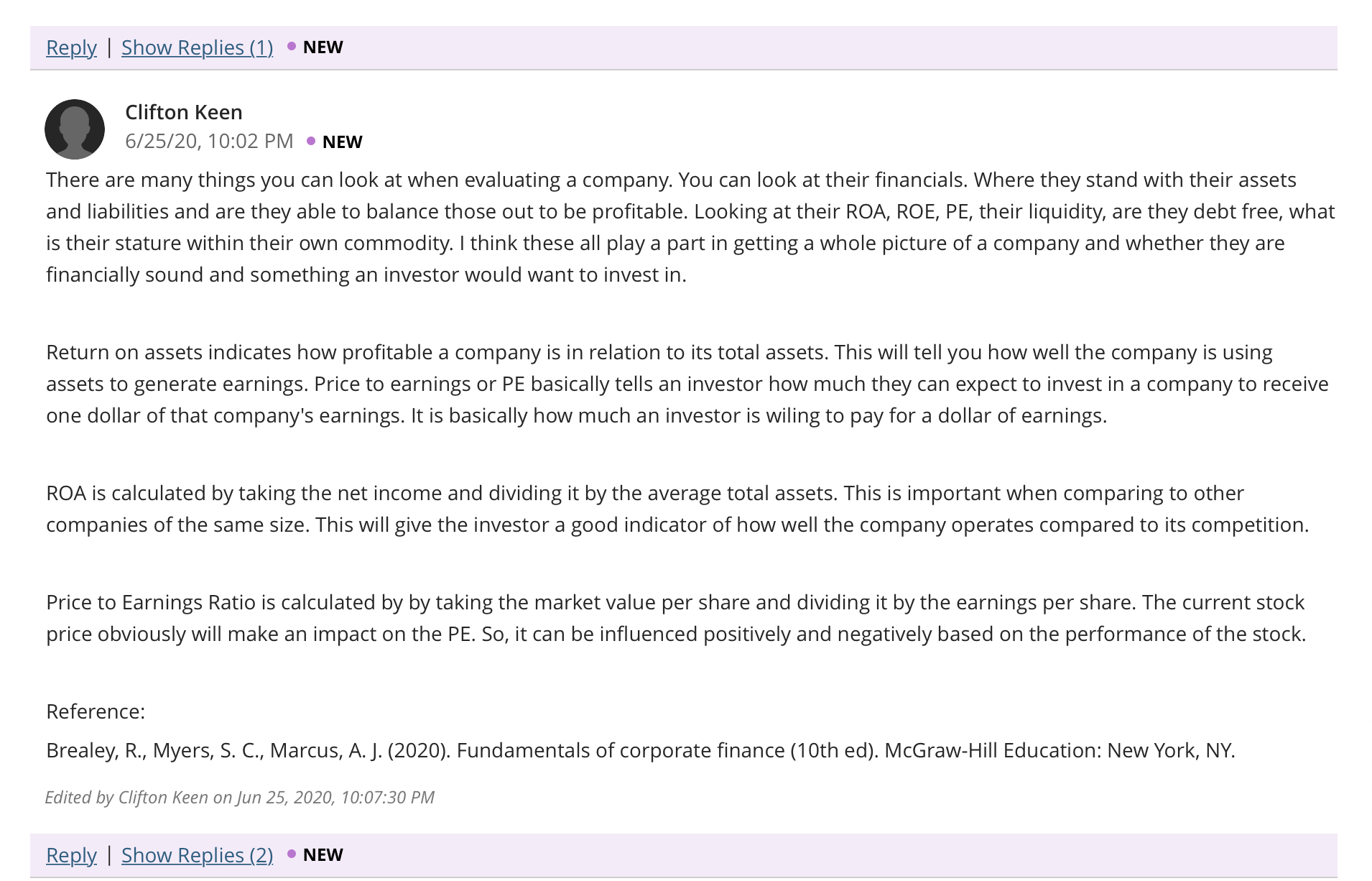Expand Show Replies (2) below Clifton's post
This screenshot has width=1372, height=881.
[197, 855]
